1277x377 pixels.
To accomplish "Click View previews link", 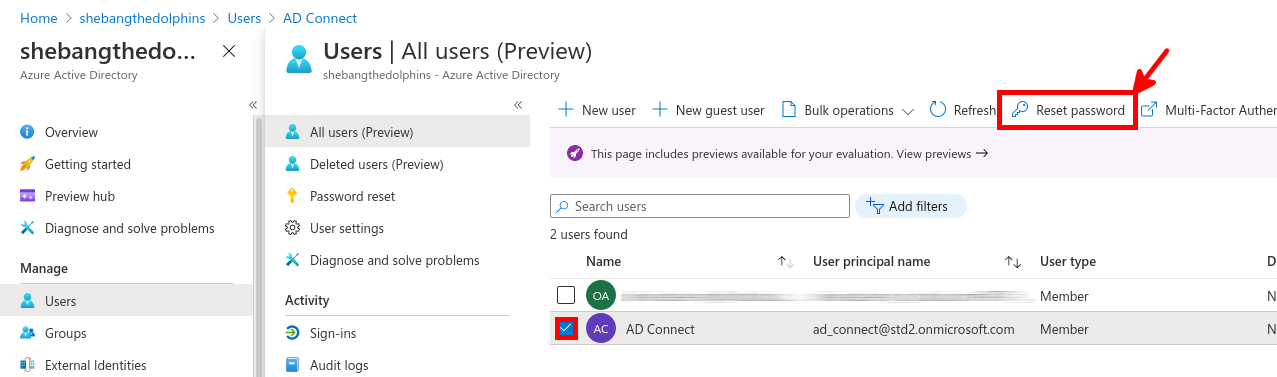I will 942,154.
